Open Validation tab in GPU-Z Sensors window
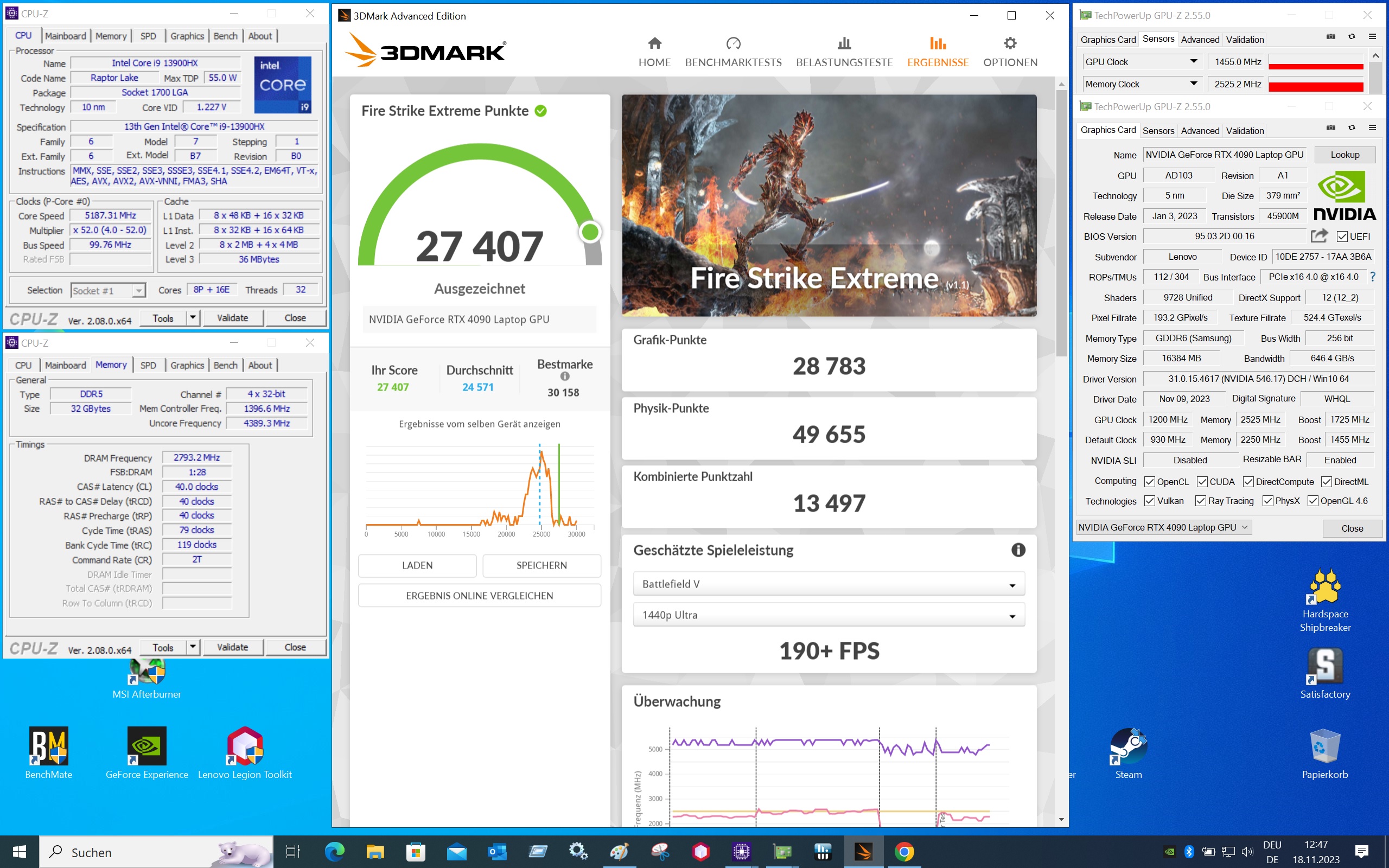This screenshot has height=868, width=1389. tap(1244, 40)
